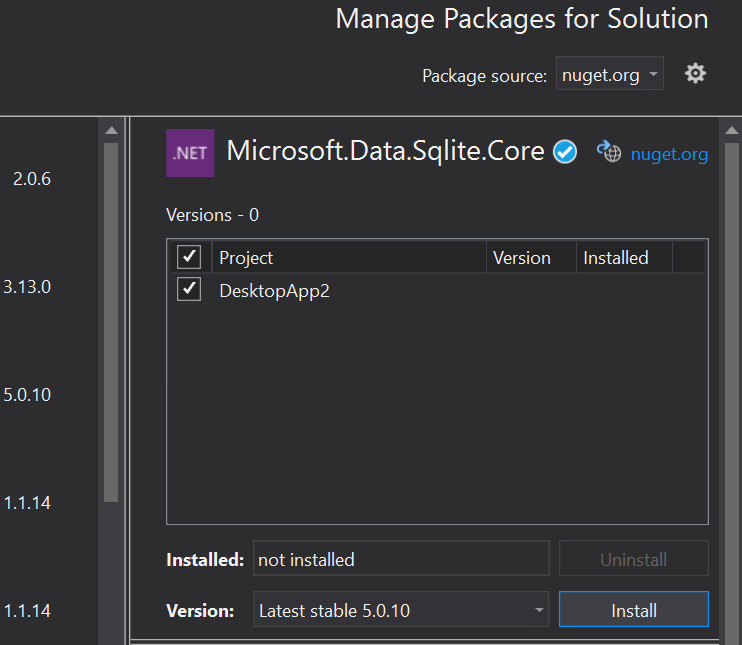Open NuGet settings gear icon
The width and height of the screenshot is (742, 645).
[695, 74]
